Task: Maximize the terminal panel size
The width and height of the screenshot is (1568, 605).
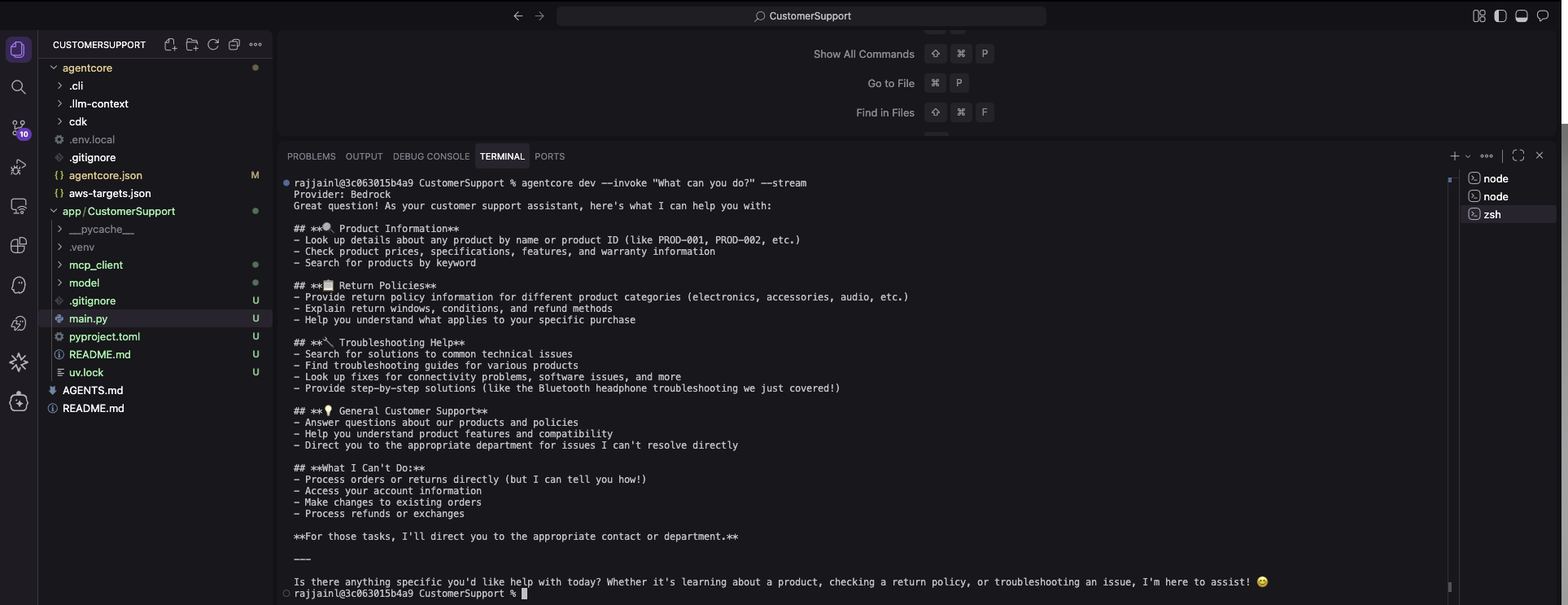Action: pyautogui.click(x=1518, y=156)
